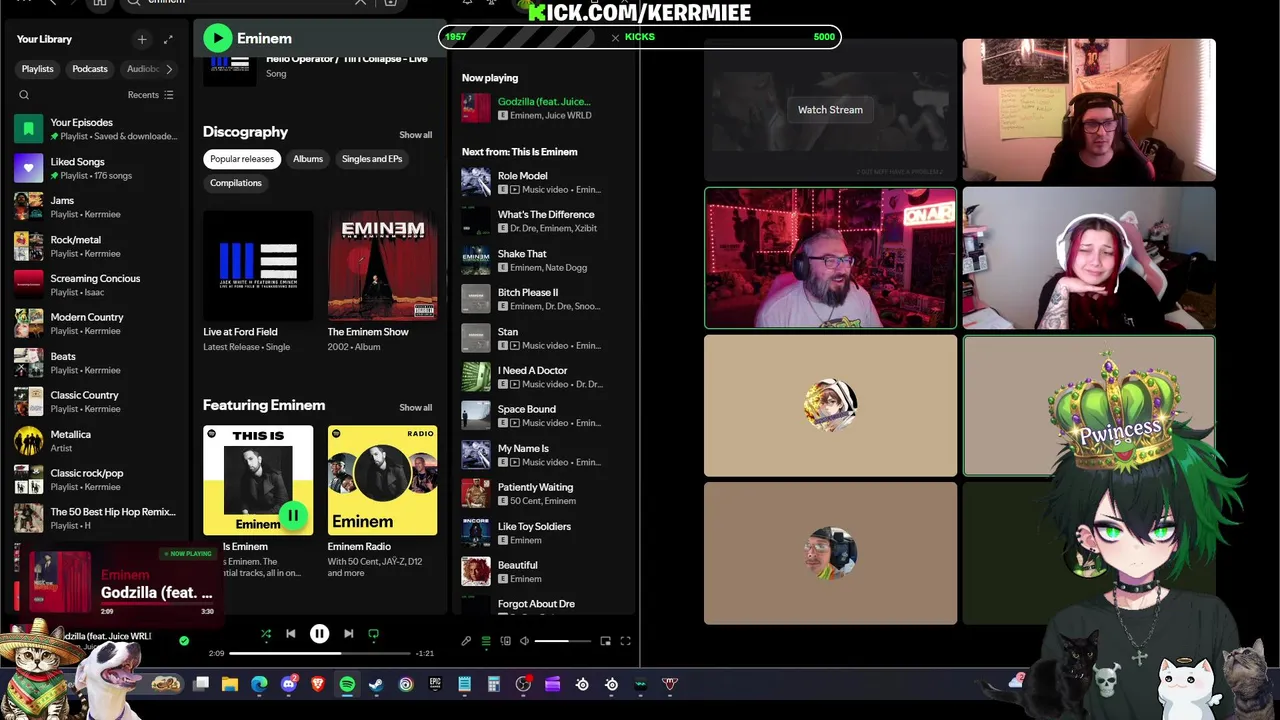
Task: Seek on the song progress bar
Action: 319,653
